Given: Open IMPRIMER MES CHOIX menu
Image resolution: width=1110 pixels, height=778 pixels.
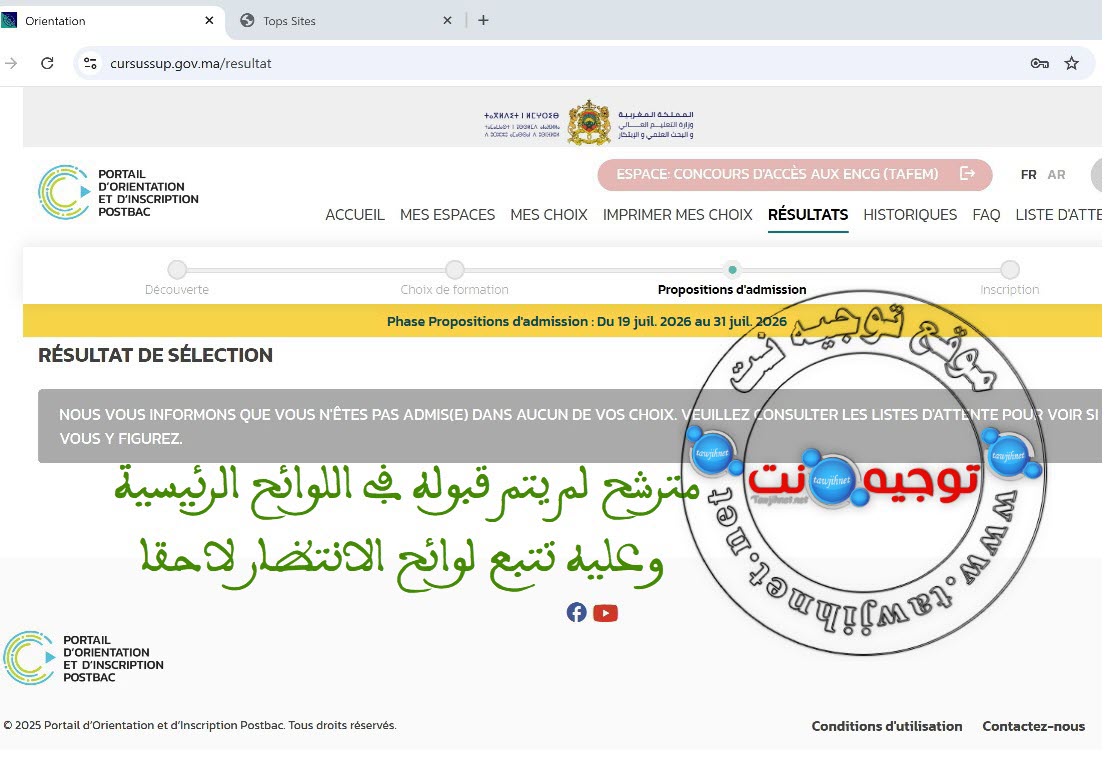Looking at the screenshot, I should click(677, 214).
